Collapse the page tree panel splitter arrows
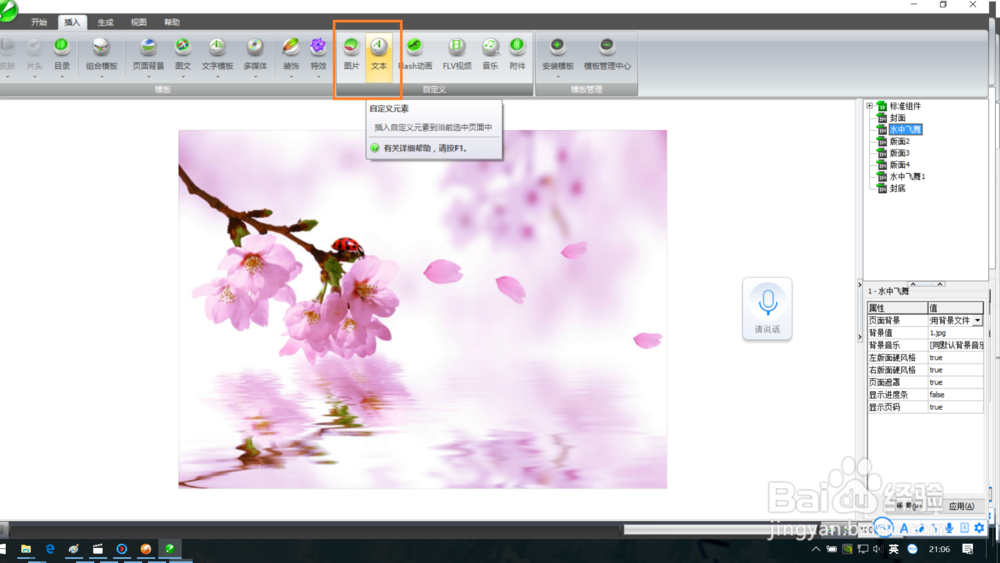The width and height of the screenshot is (1000, 563). [x=926, y=284]
